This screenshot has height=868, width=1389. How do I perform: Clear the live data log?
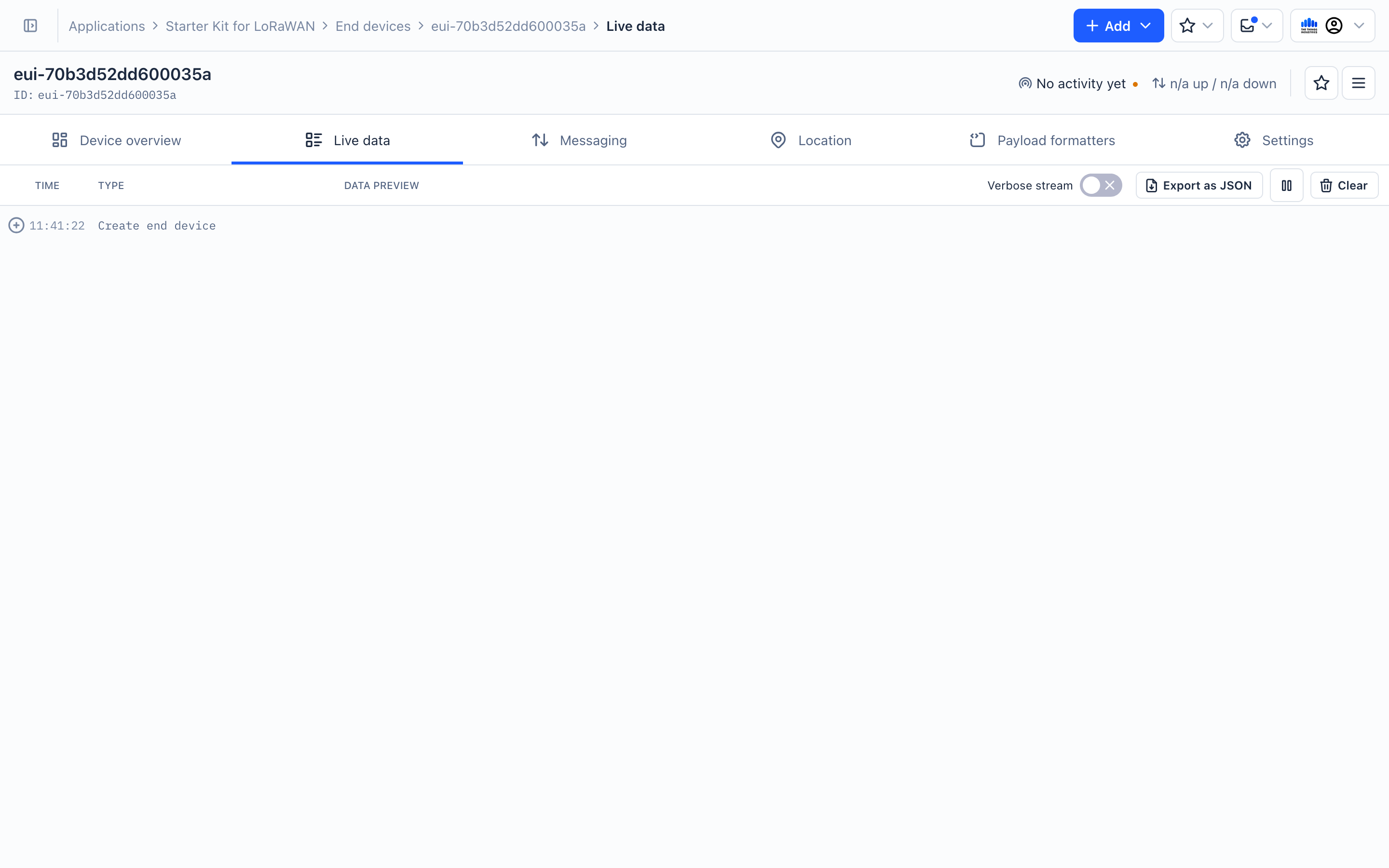pyautogui.click(x=1344, y=185)
